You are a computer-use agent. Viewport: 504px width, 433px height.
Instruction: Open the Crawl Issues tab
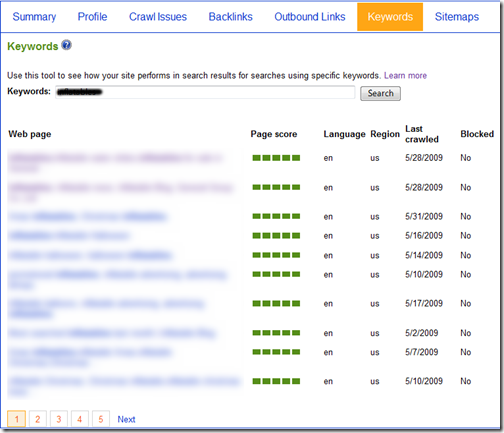coord(158,17)
